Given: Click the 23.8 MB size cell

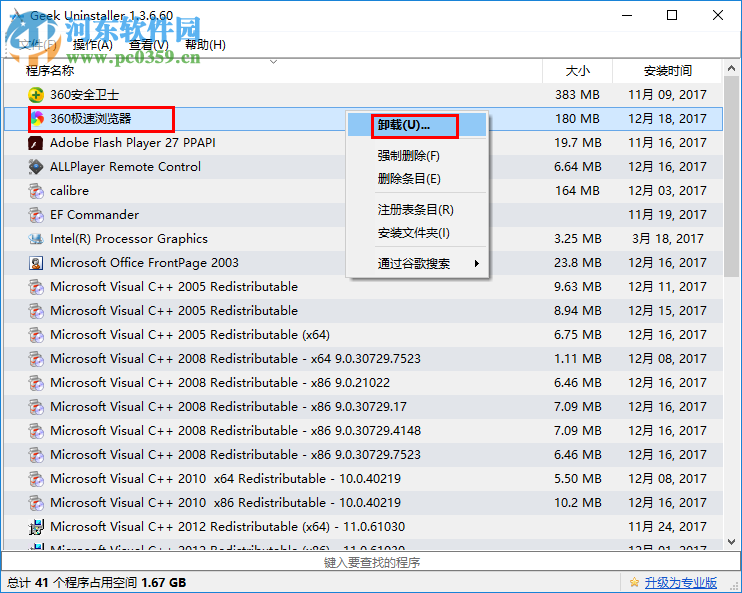Looking at the screenshot, I should click(578, 263).
